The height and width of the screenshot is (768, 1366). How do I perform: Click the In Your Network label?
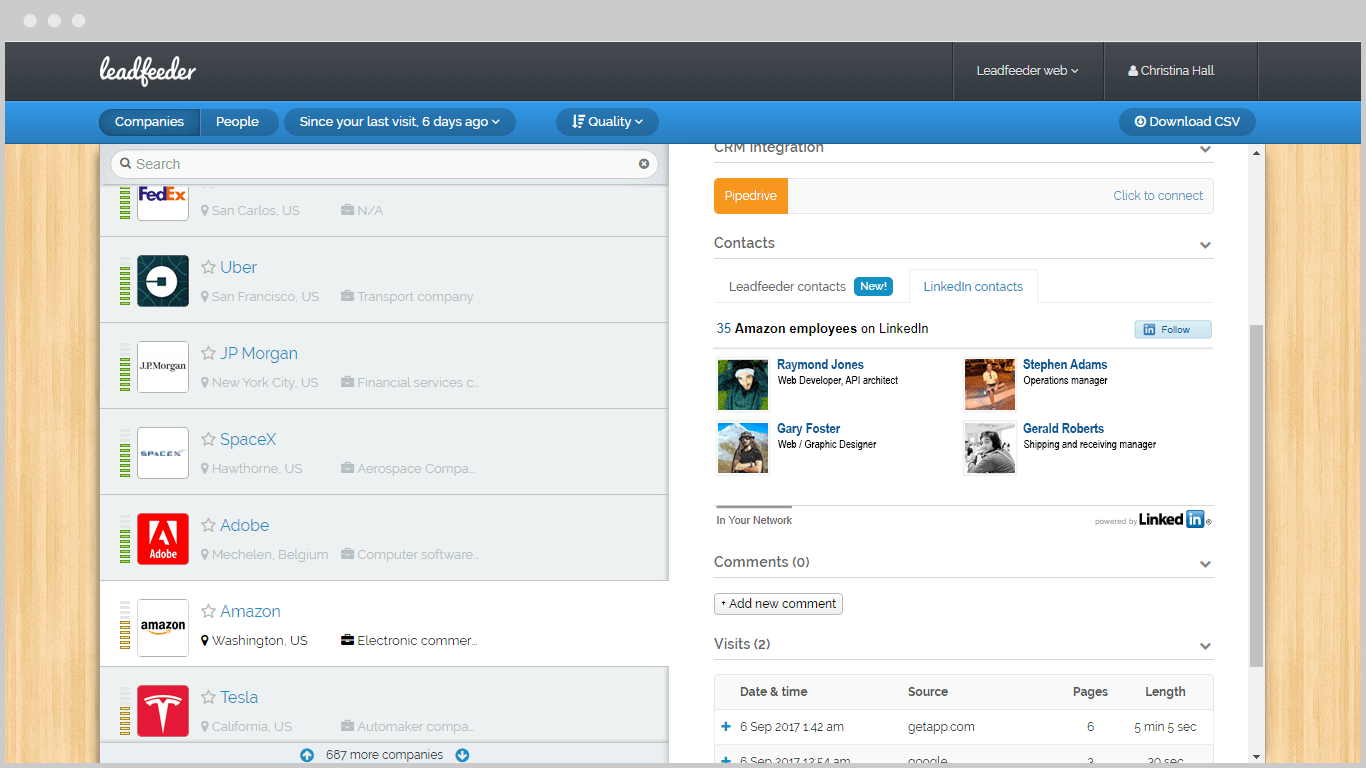click(754, 520)
